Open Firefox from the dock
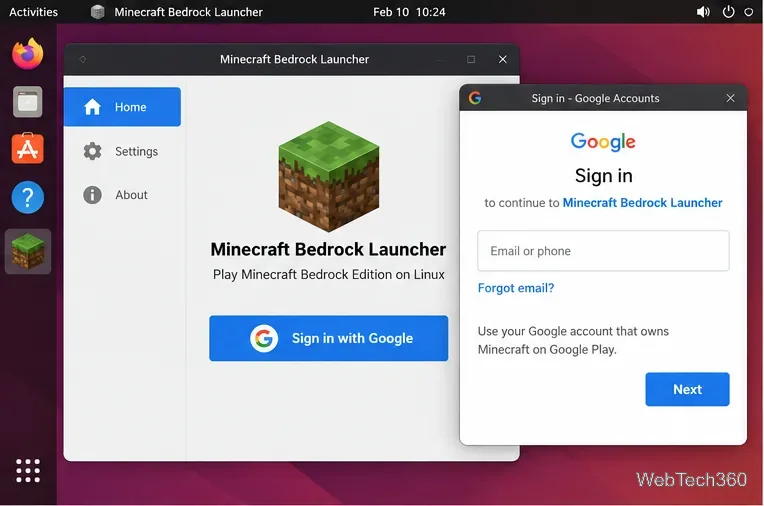 click(x=28, y=54)
